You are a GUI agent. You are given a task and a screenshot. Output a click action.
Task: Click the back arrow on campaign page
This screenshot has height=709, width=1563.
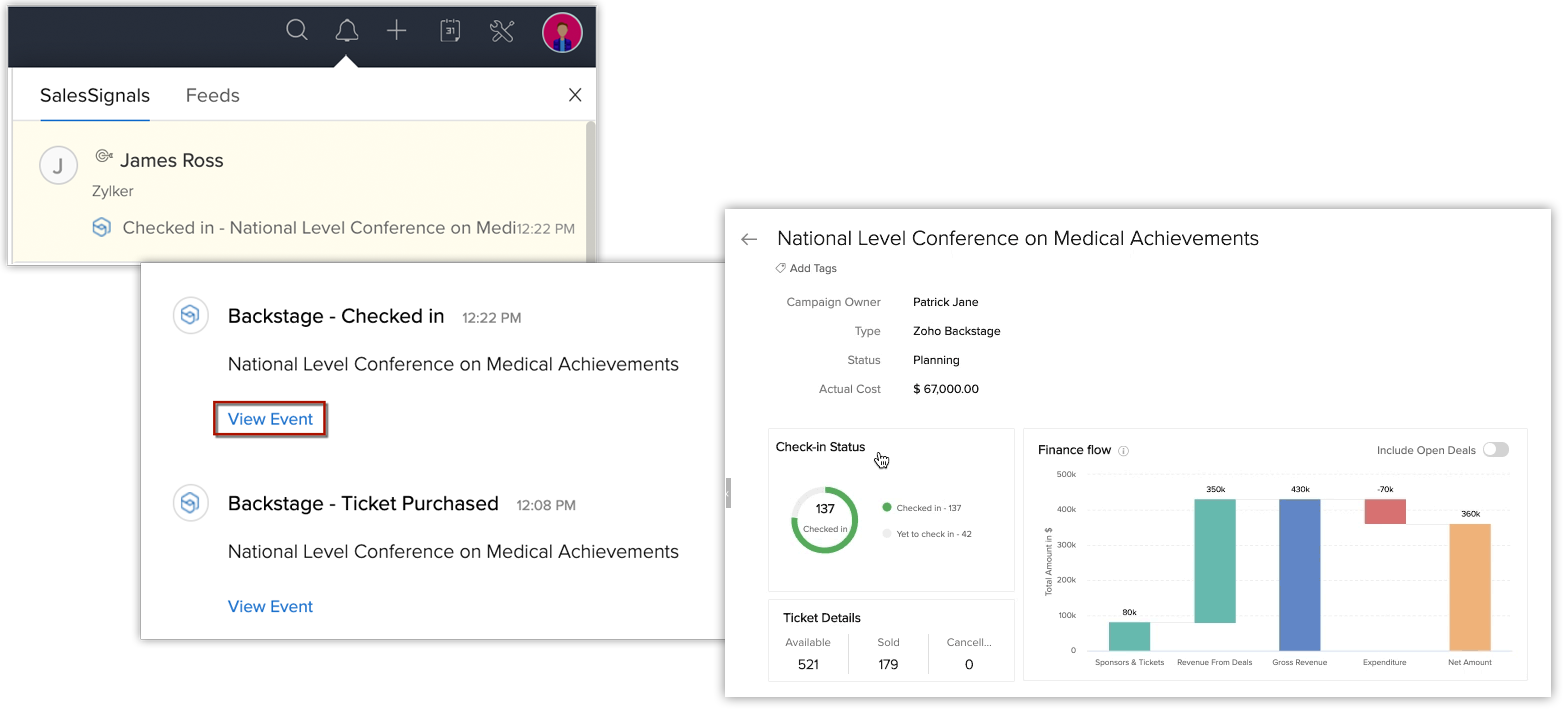tap(749, 239)
